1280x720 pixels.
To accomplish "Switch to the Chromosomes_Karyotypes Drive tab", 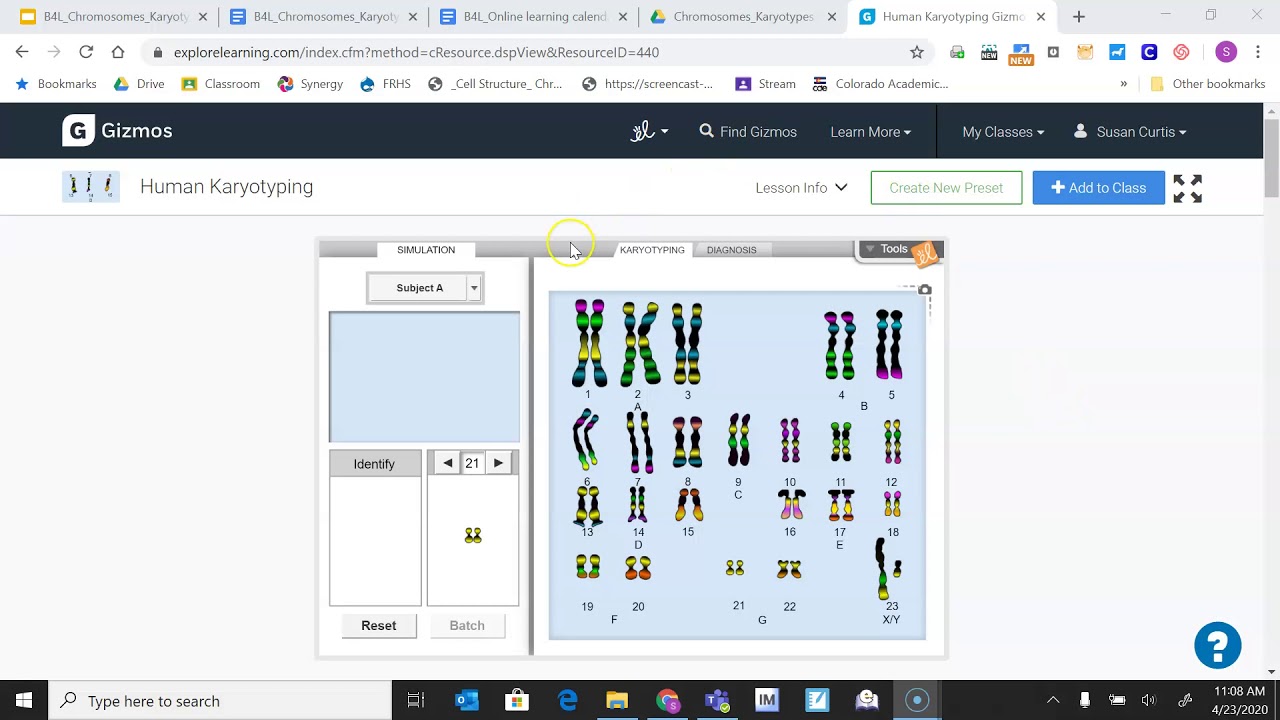I will (x=742, y=17).
